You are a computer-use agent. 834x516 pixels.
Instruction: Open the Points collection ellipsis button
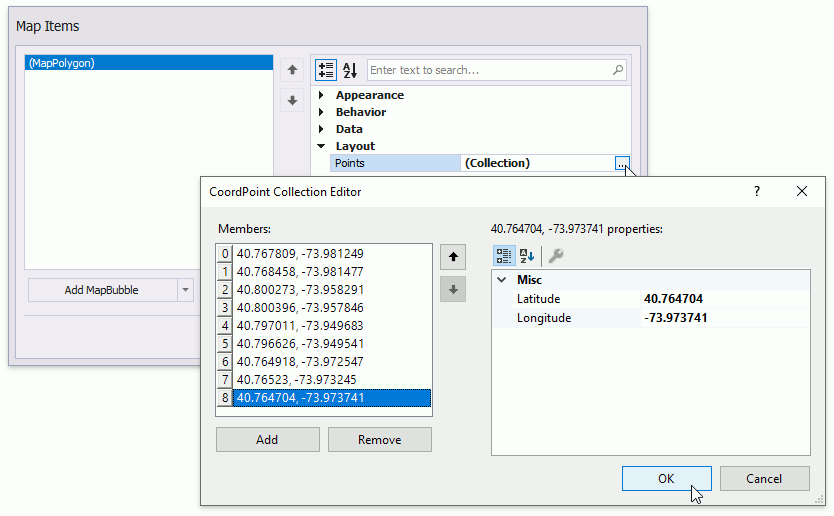tap(622, 163)
